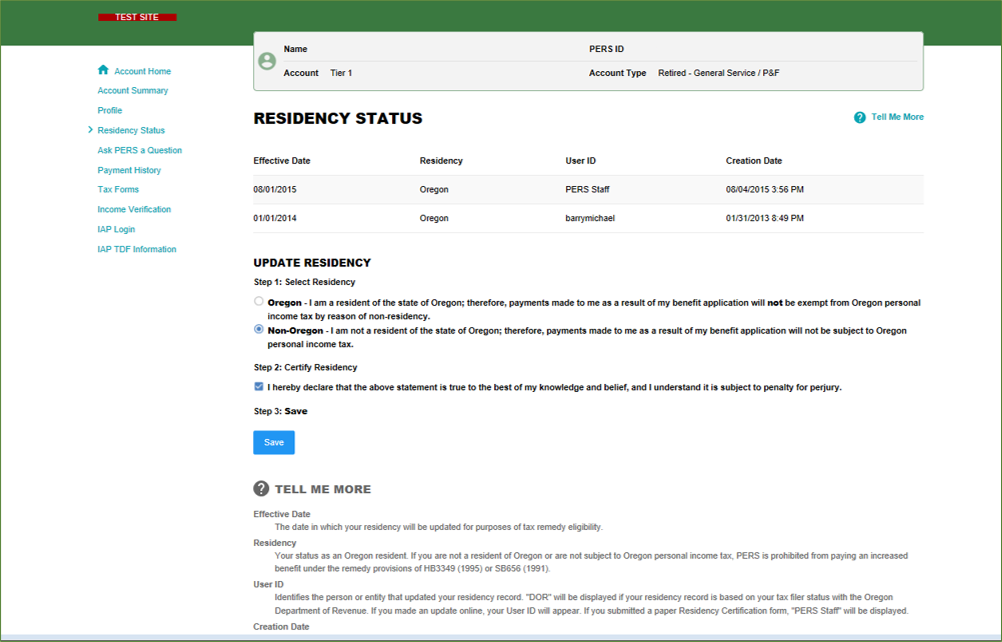Click the User ID column header
The height and width of the screenshot is (642, 1002).
coord(580,161)
